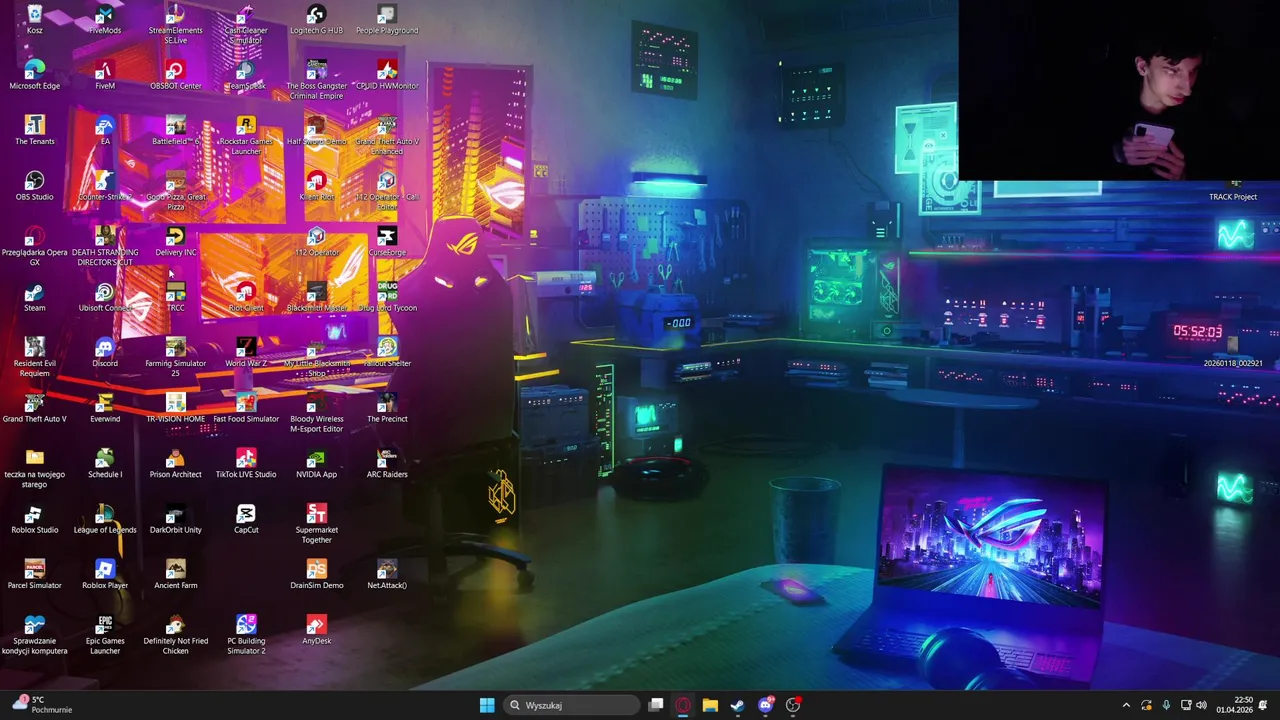
Task: Select Resident Evil Requiem icon
Action: (x=35, y=357)
